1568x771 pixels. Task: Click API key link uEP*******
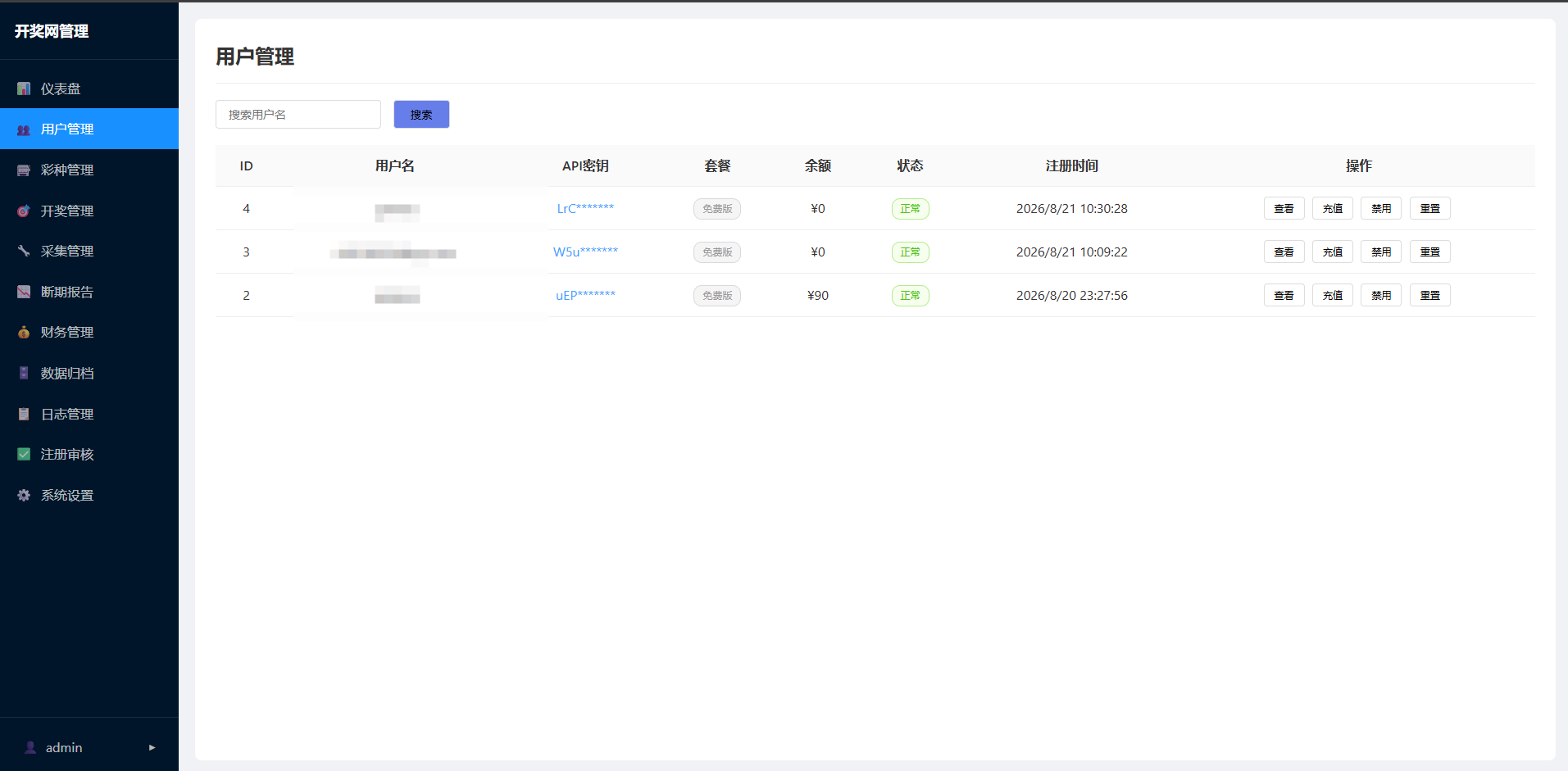585,295
